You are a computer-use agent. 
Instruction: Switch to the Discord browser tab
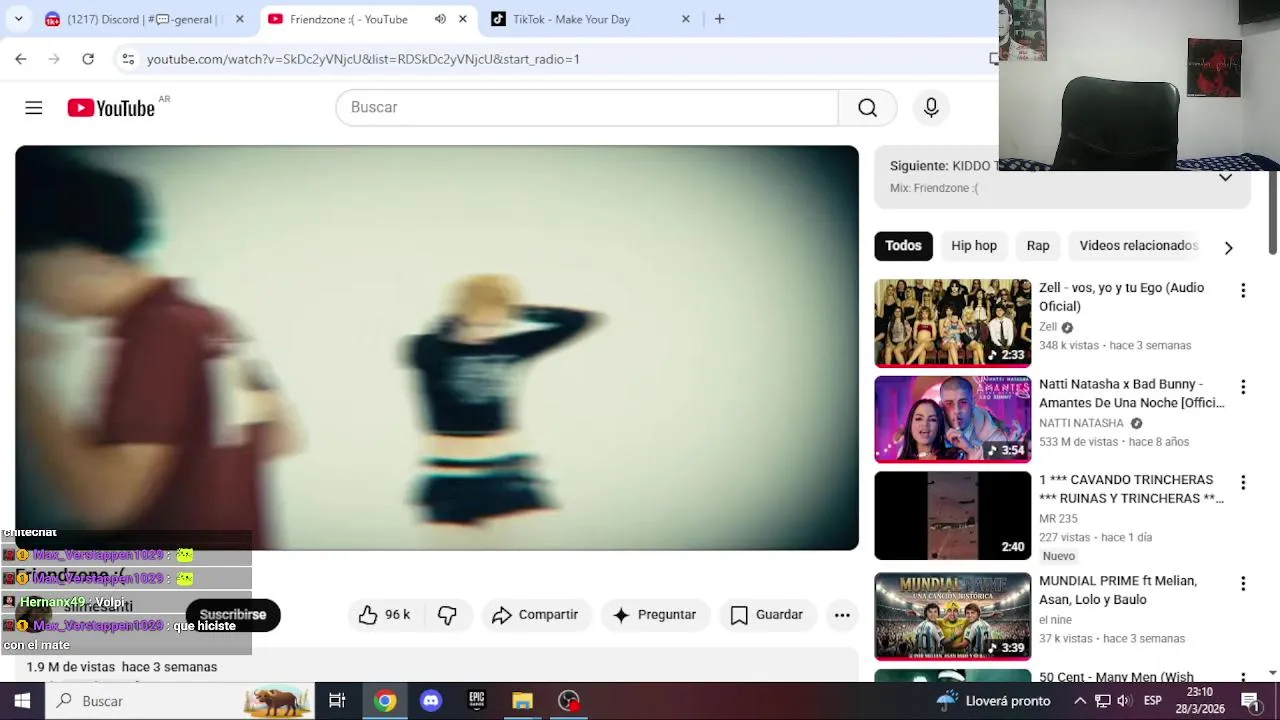[146, 19]
